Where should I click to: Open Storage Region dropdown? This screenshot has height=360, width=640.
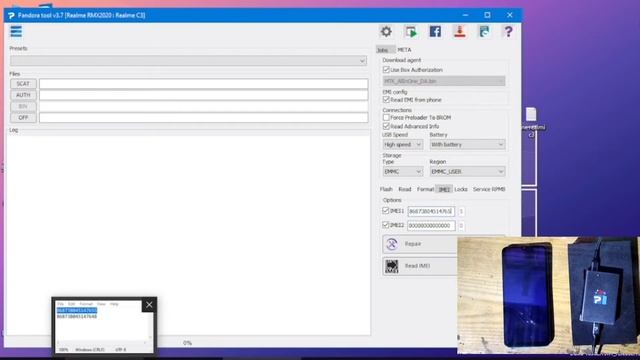click(x=467, y=172)
